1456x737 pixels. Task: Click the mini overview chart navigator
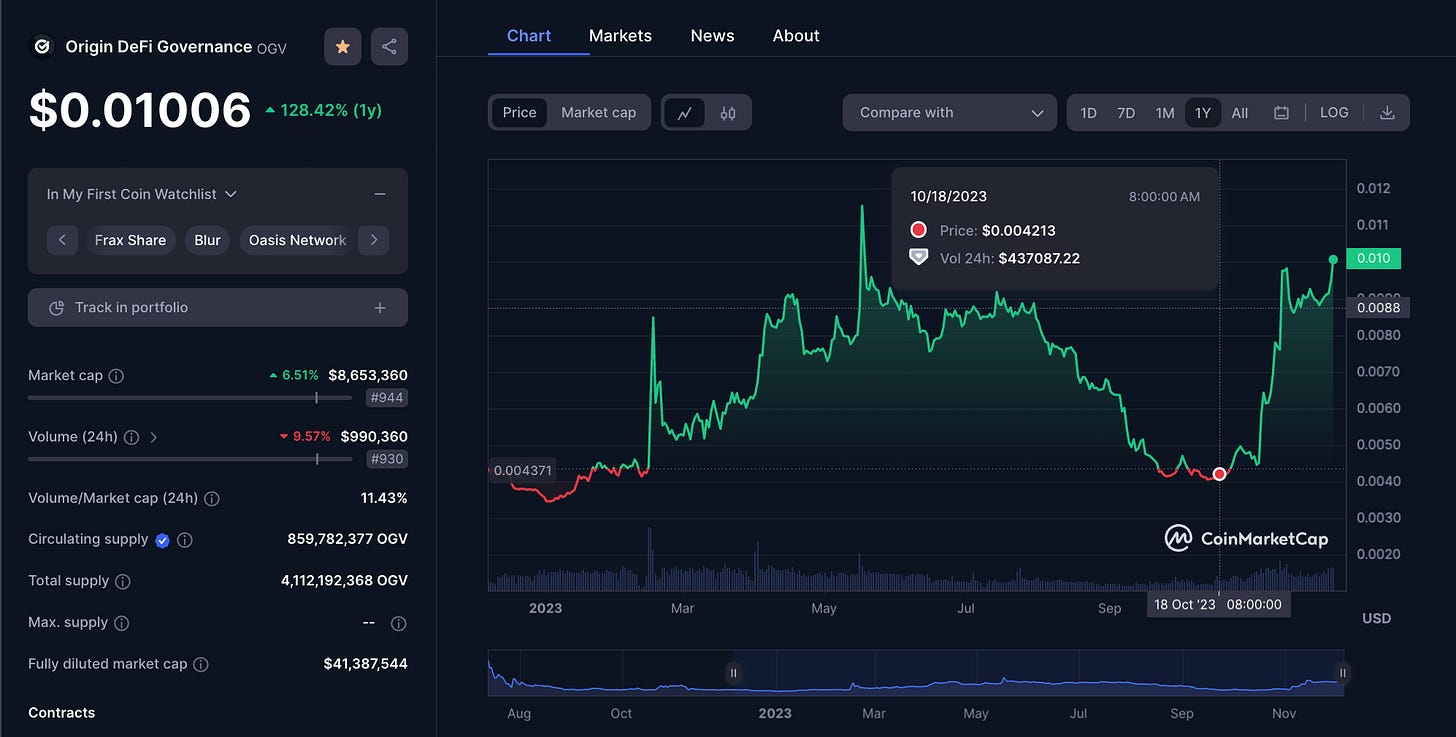[915, 673]
